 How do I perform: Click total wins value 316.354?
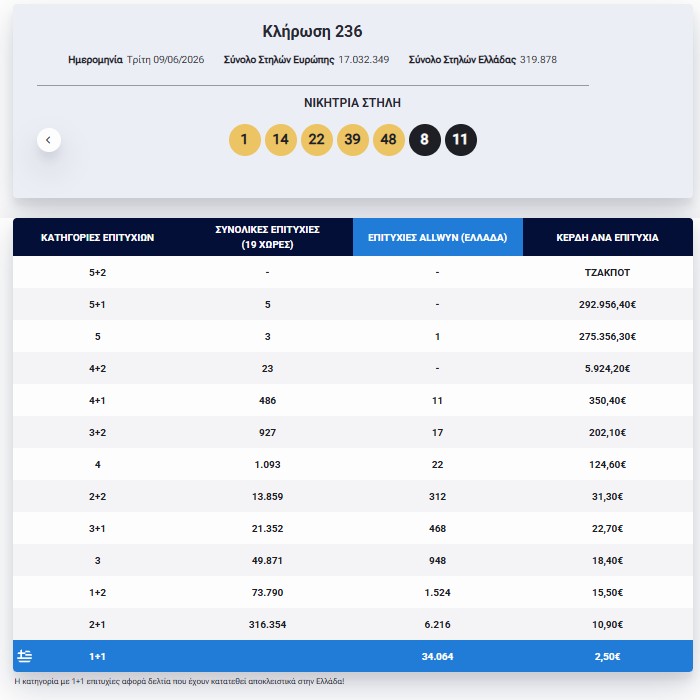267,625
